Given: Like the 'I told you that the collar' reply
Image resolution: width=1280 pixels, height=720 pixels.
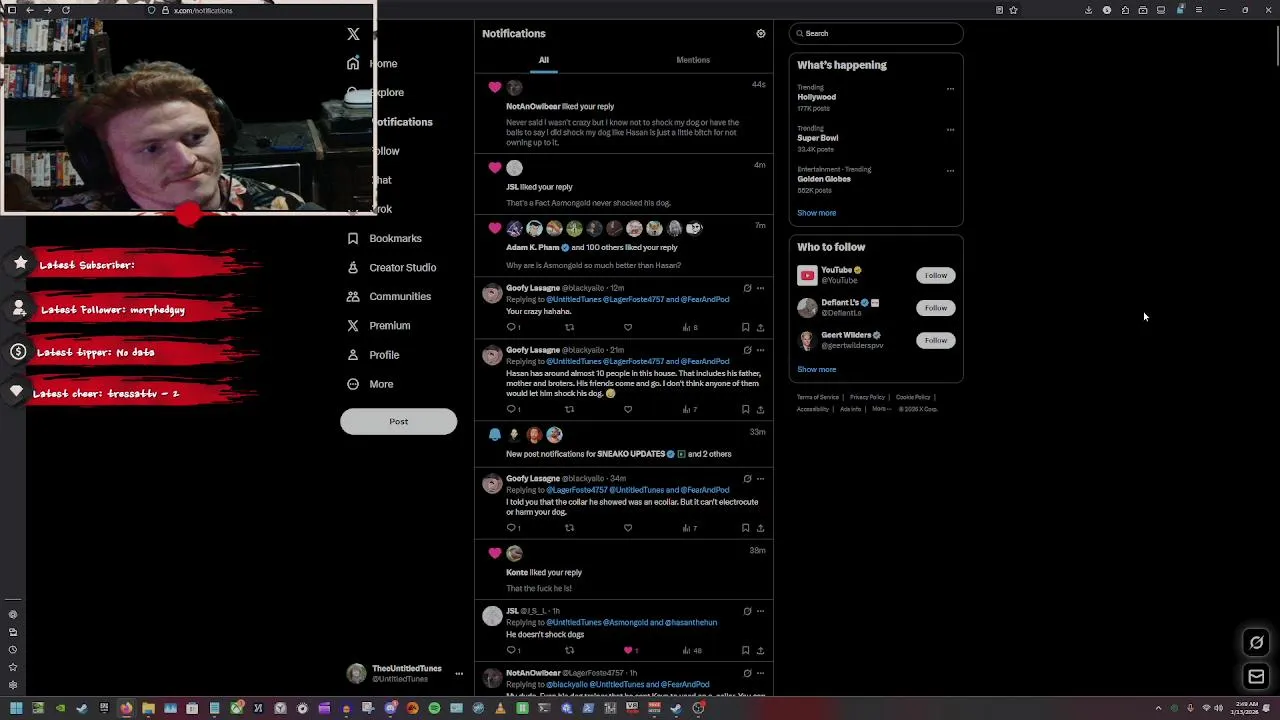Looking at the screenshot, I should (628, 528).
